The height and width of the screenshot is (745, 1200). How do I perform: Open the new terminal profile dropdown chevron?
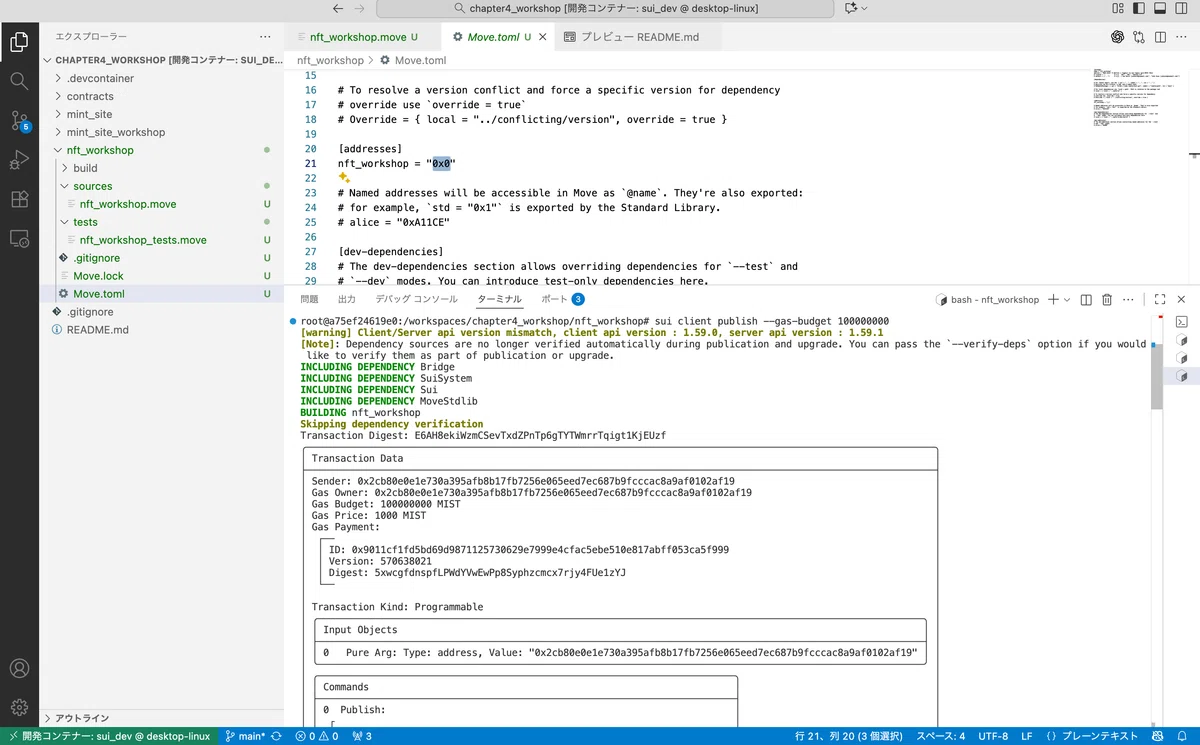[1067, 299]
